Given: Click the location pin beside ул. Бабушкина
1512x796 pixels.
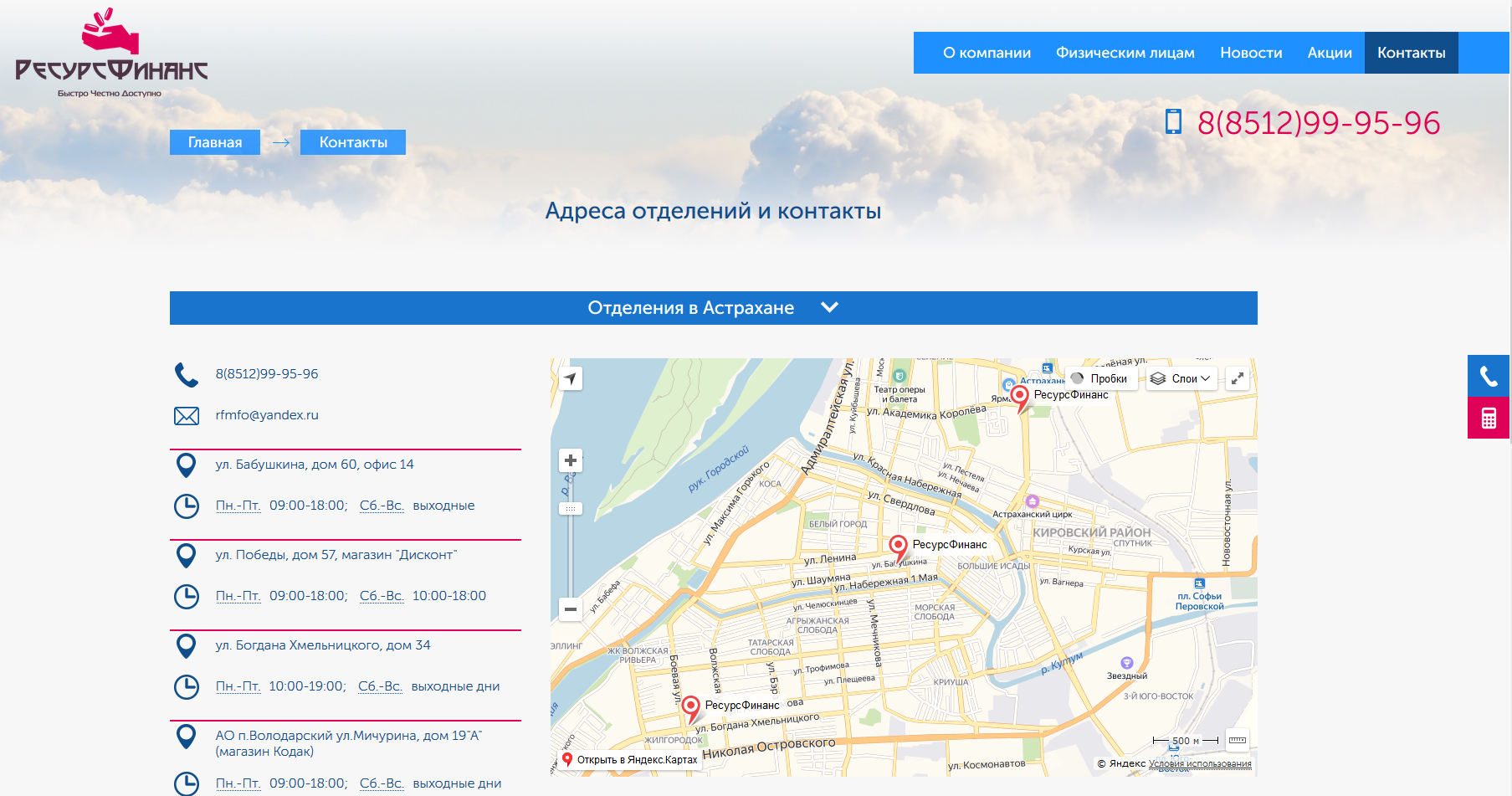Looking at the screenshot, I should (187, 465).
